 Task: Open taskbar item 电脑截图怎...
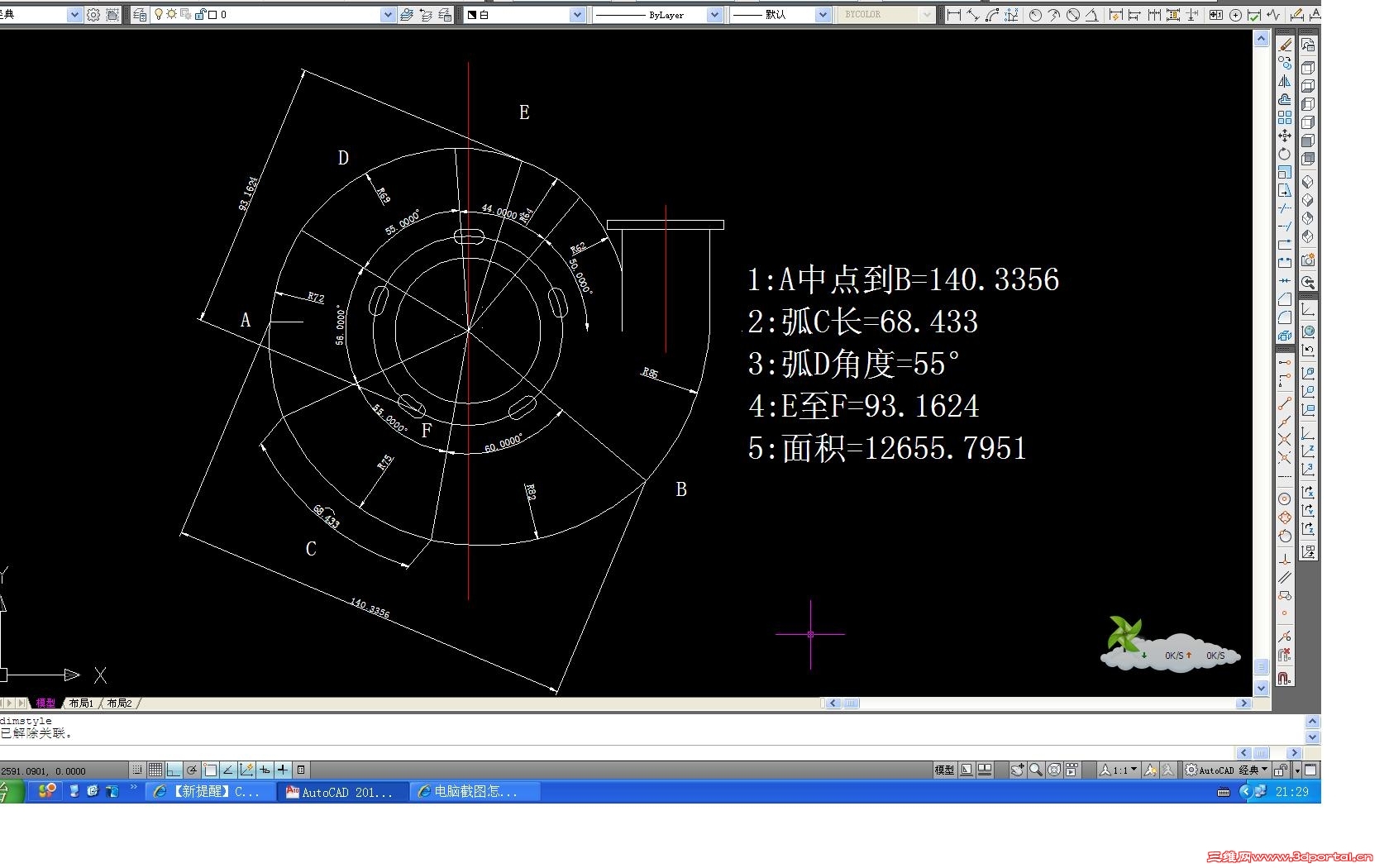point(475,792)
